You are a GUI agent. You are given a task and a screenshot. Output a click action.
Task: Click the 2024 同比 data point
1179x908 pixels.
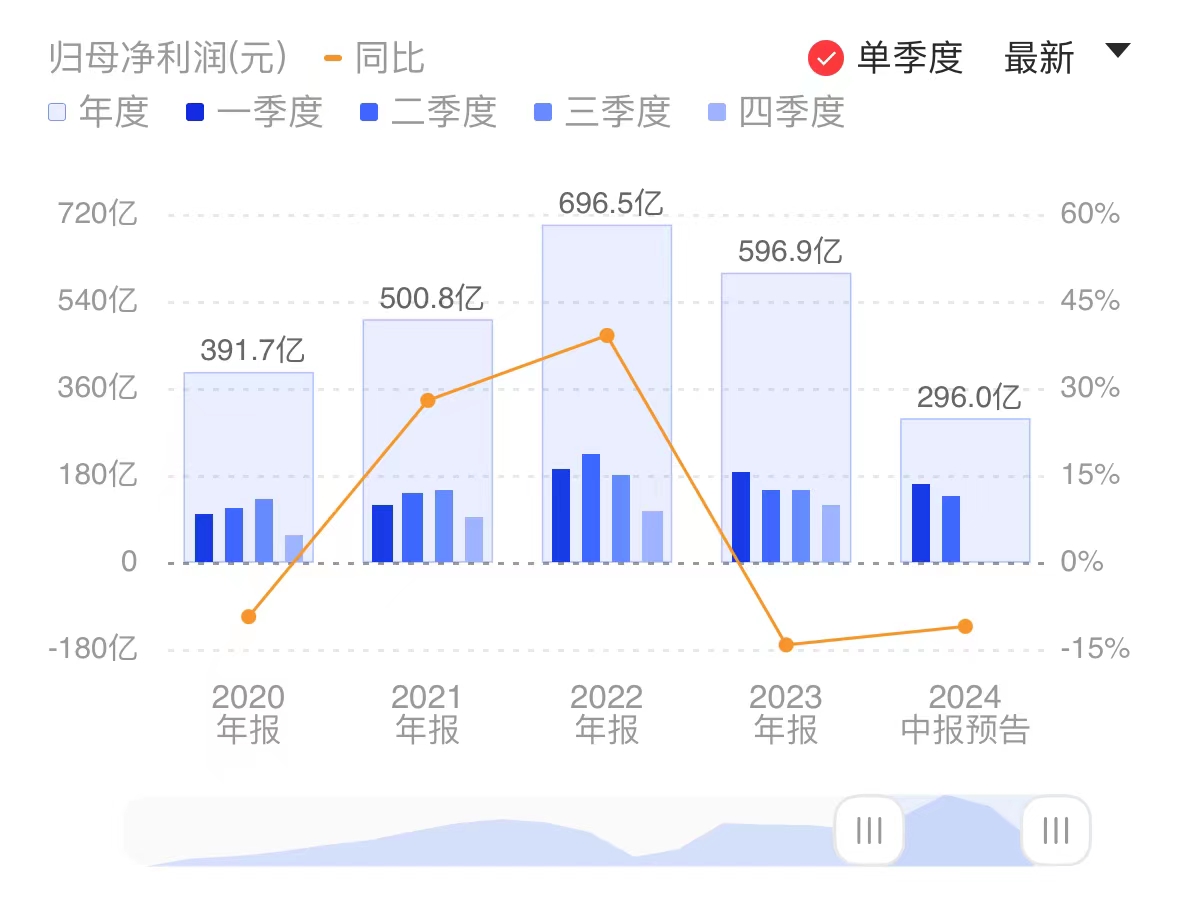[965, 627]
